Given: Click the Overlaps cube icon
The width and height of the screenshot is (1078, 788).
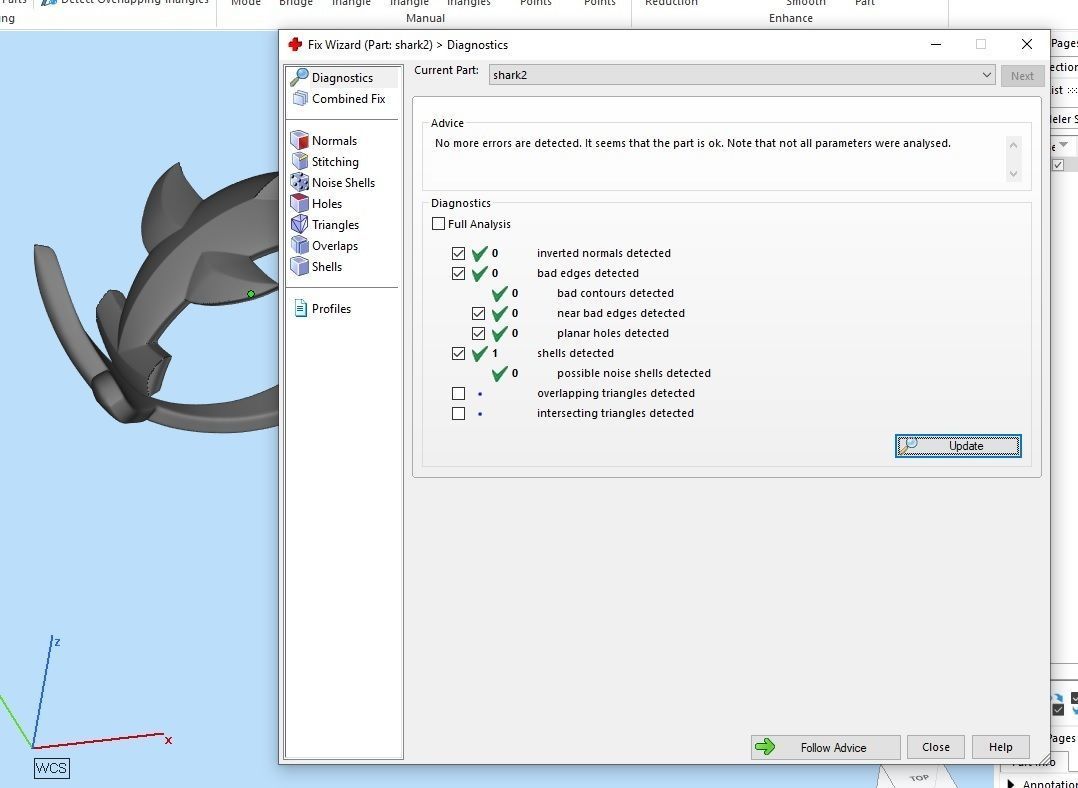Looking at the screenshot, I should tap(300, 245).
